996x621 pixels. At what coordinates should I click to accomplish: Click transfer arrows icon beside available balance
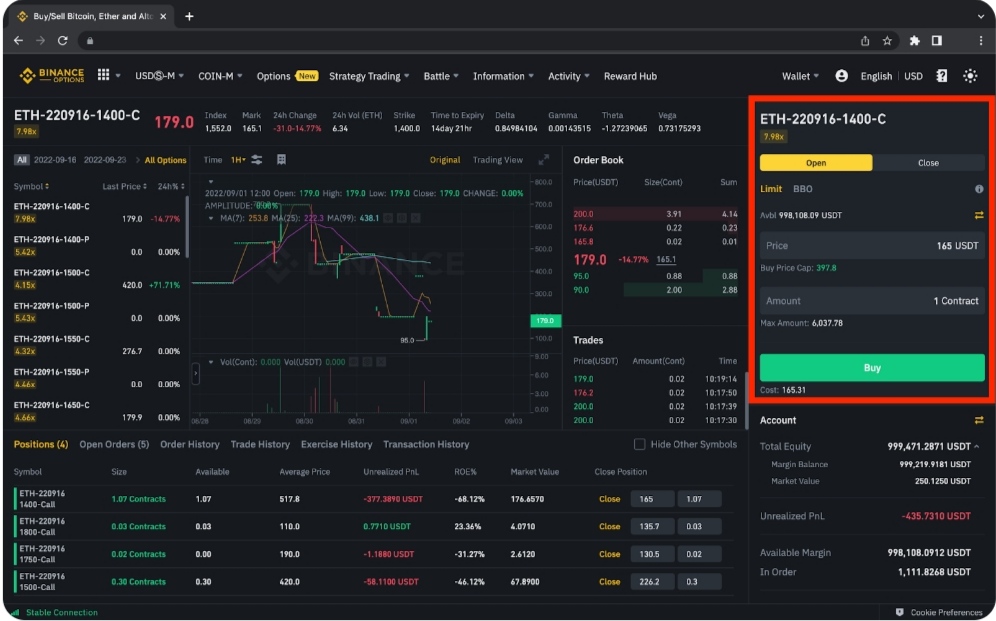click(x=979, y=215)
